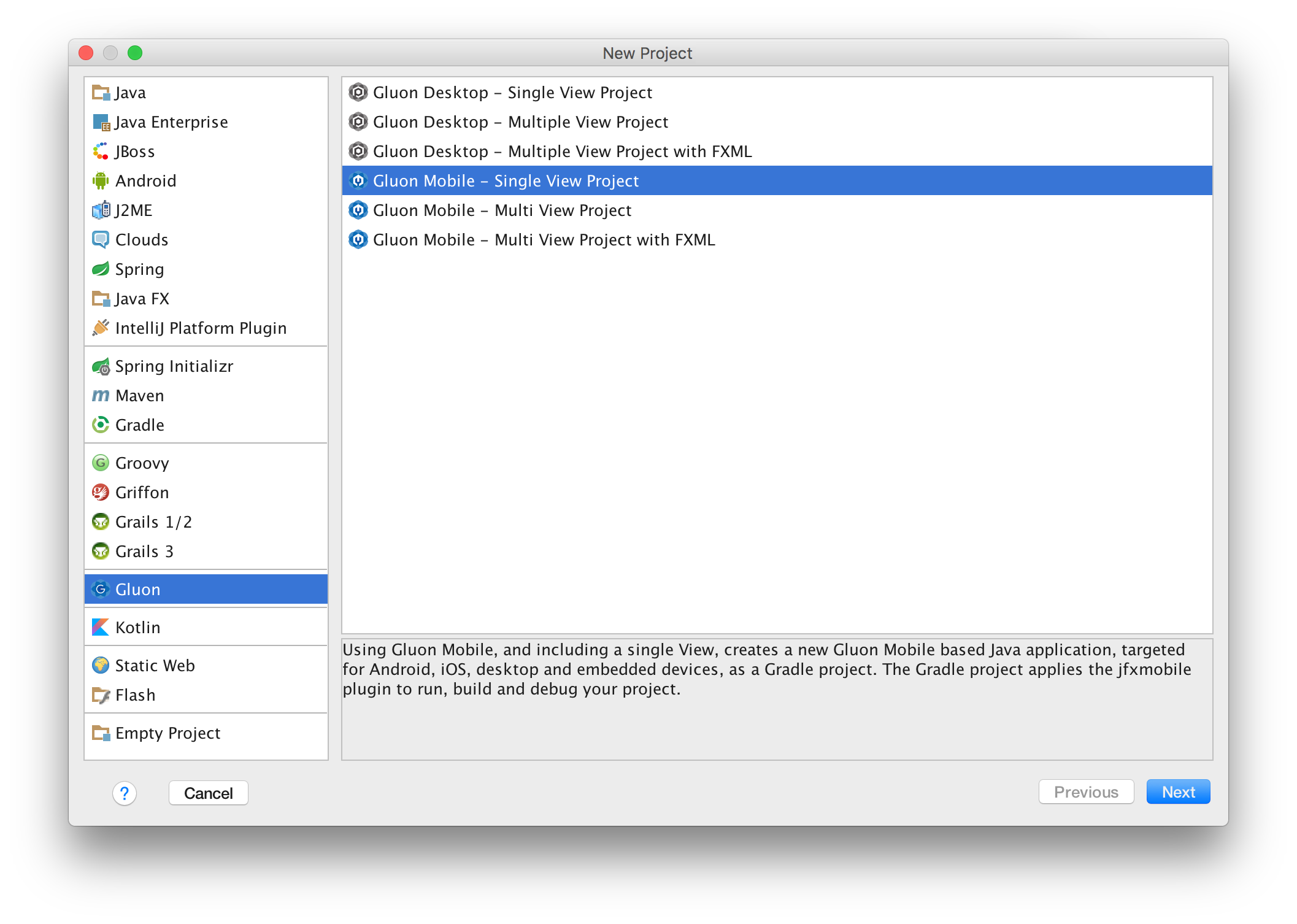Choose the Static Web project type label

pos(155,666)
